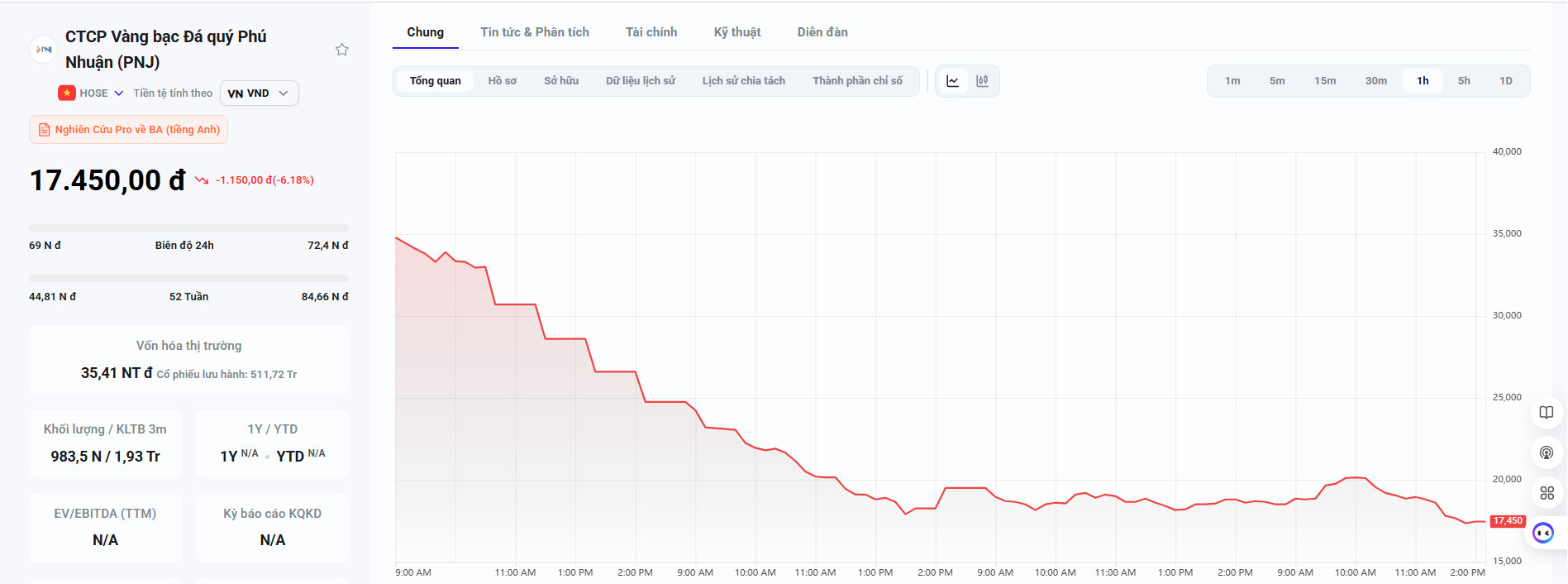Click the 1Y / YTD card

(x=272, y=444)
